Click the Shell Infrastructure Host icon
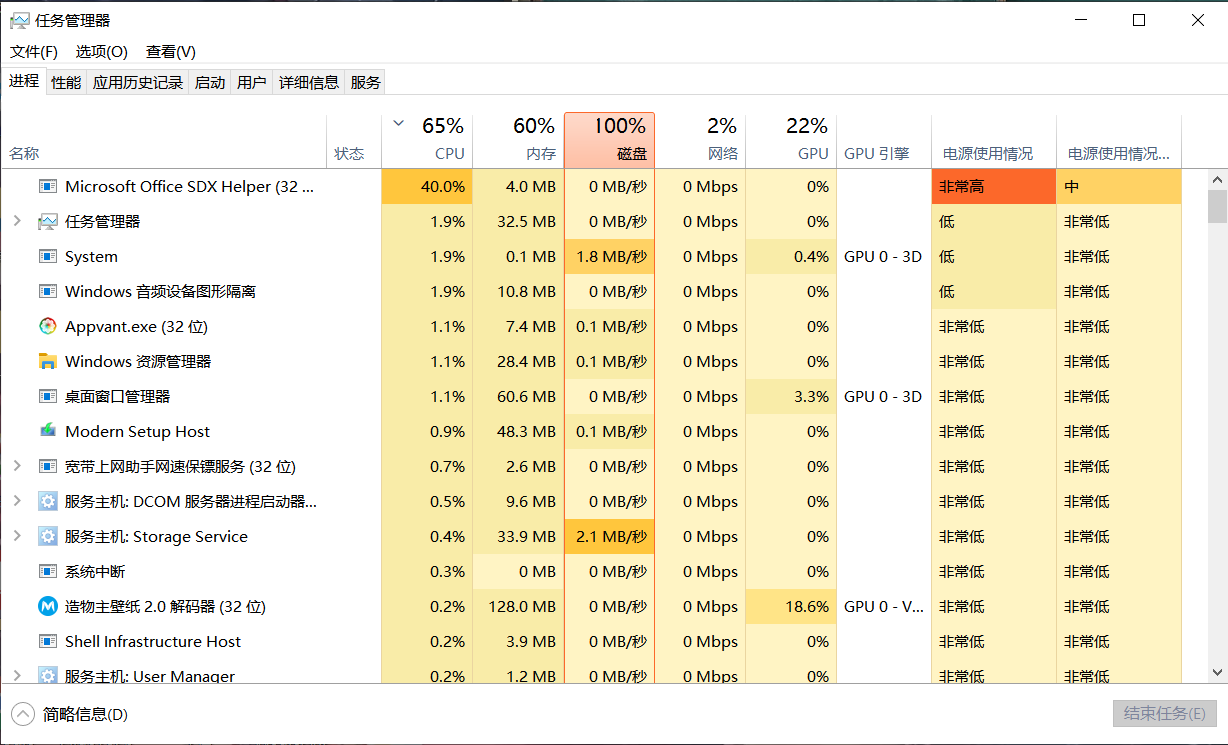Screen dimensions: 1228x745 (x=48, y=641)
